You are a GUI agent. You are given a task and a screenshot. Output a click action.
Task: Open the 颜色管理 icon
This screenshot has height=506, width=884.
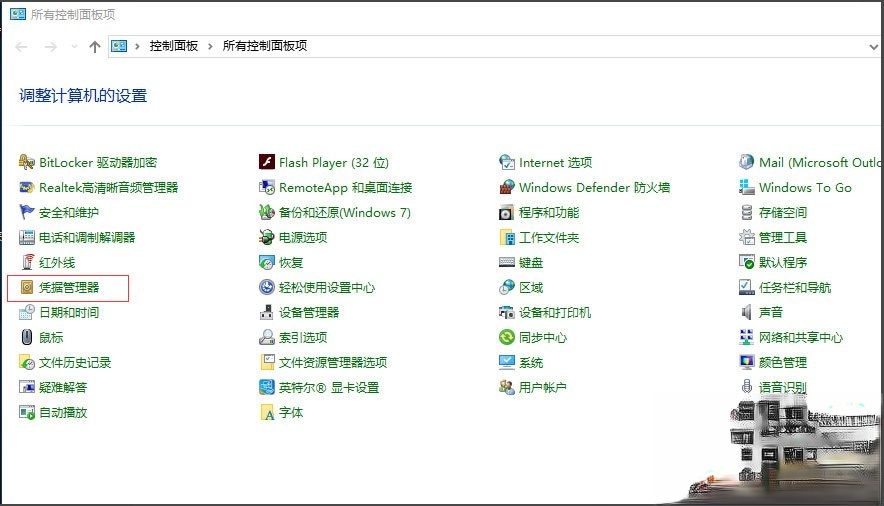[x=746, y=362]
